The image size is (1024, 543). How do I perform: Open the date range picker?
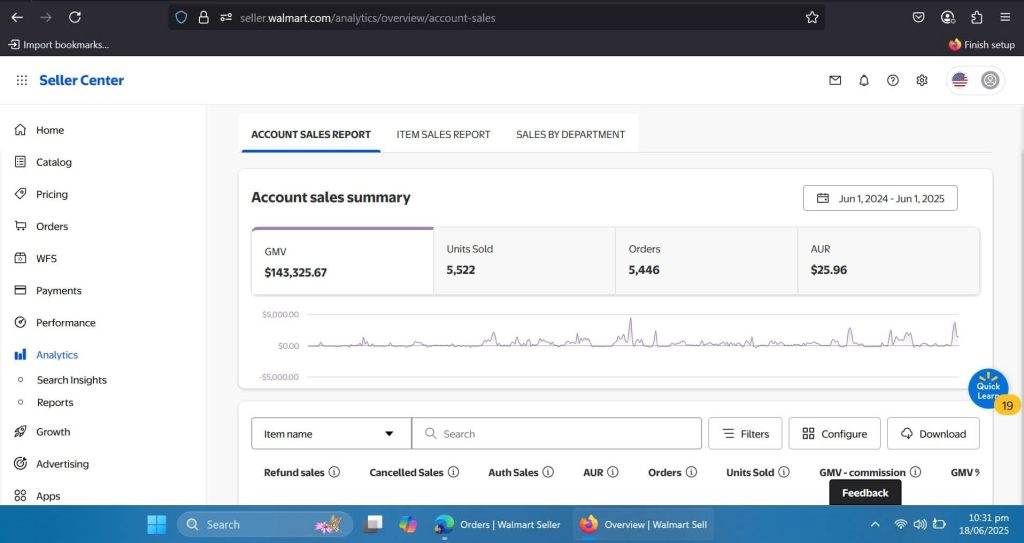pyautogui.click(x=880, y=198)
